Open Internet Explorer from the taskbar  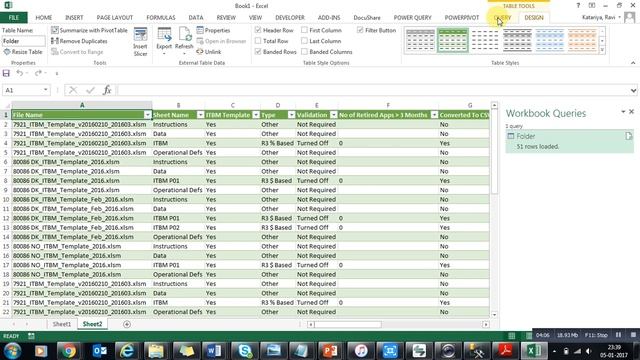[x=127, y=351]
